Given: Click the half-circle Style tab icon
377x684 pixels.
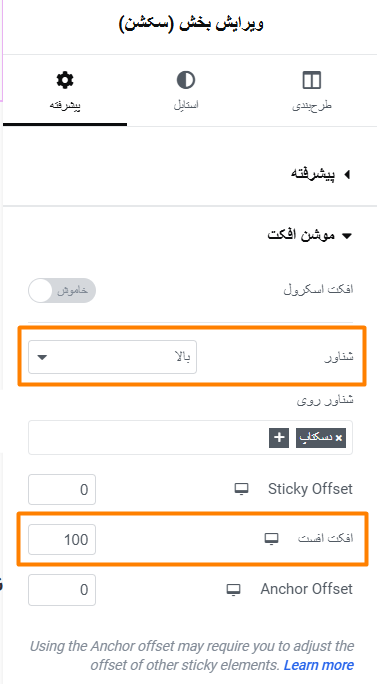Looking at the screenshot, I should [186, 80].
